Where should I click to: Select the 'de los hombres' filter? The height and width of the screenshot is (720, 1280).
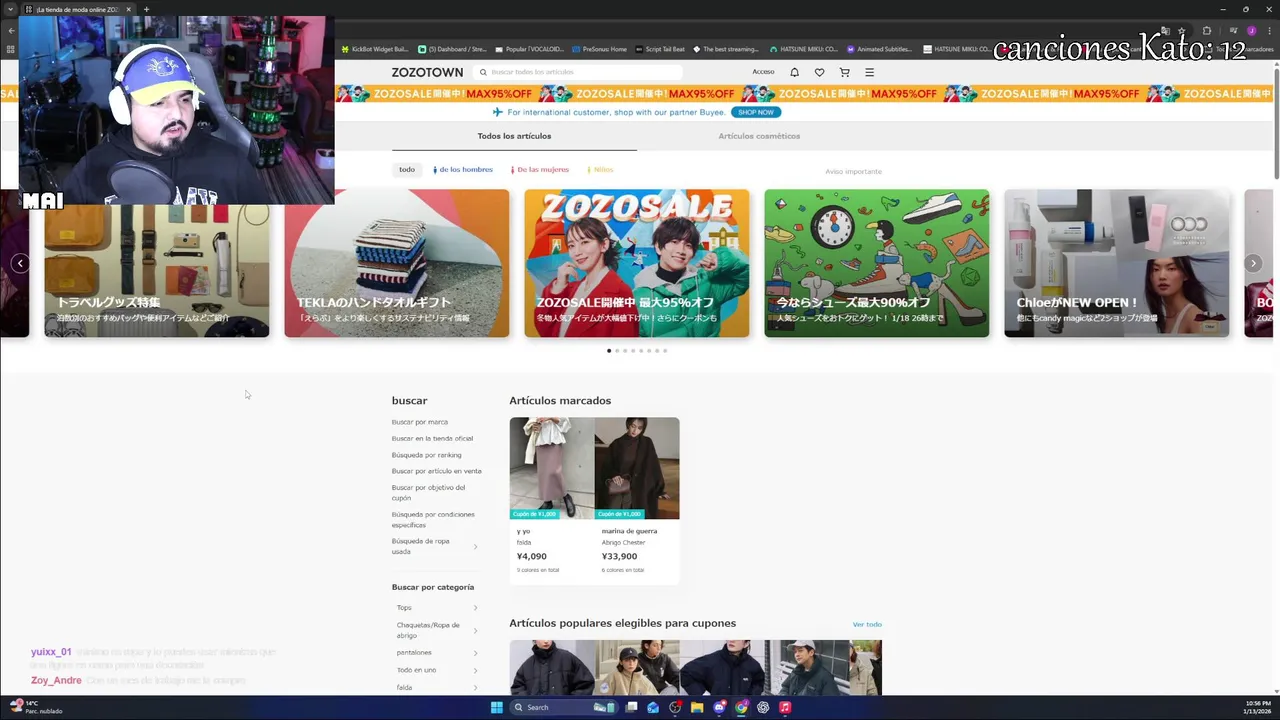tap(463, 169)
